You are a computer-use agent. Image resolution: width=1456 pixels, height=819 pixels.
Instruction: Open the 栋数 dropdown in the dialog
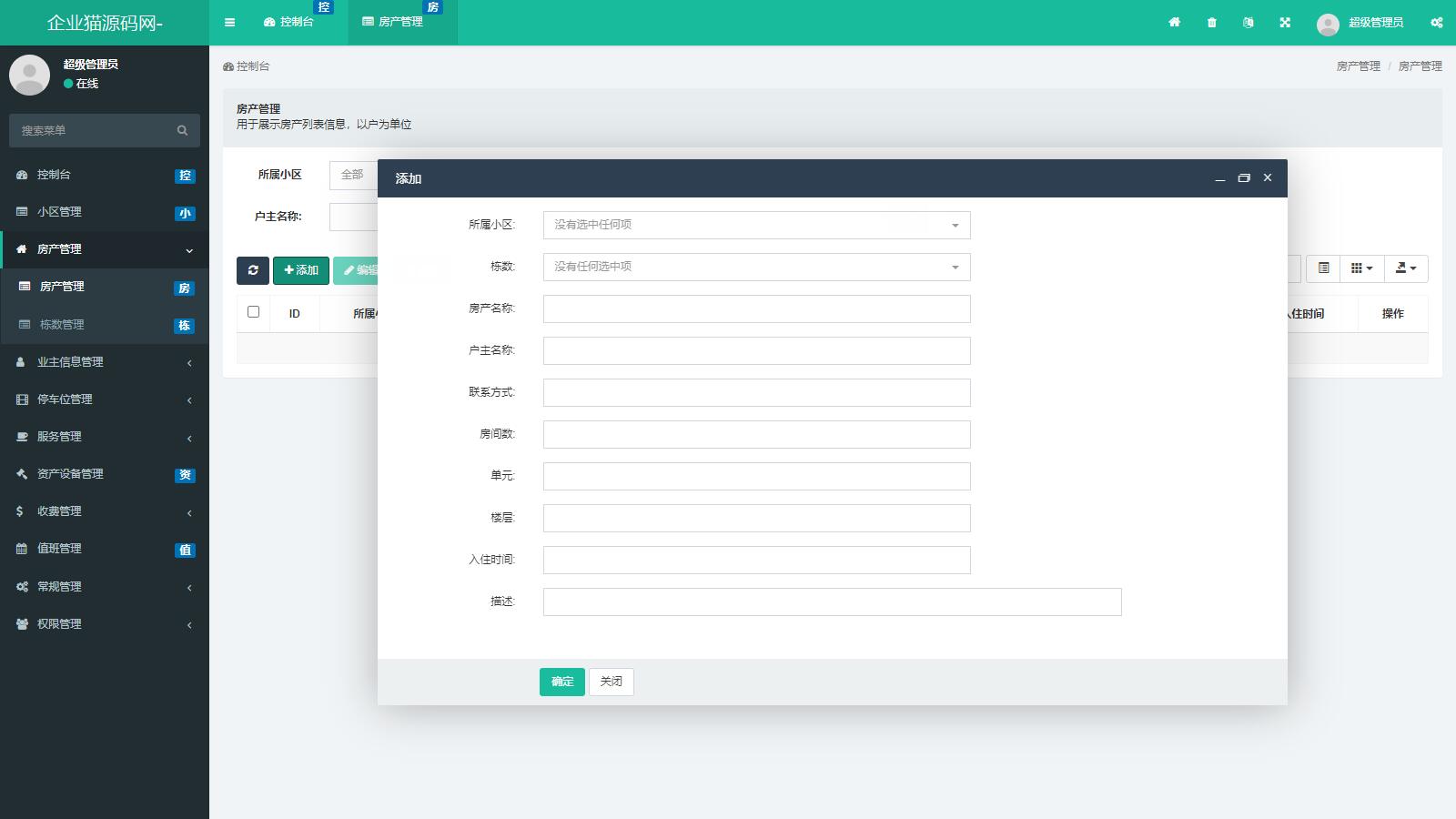click(756, 267)
